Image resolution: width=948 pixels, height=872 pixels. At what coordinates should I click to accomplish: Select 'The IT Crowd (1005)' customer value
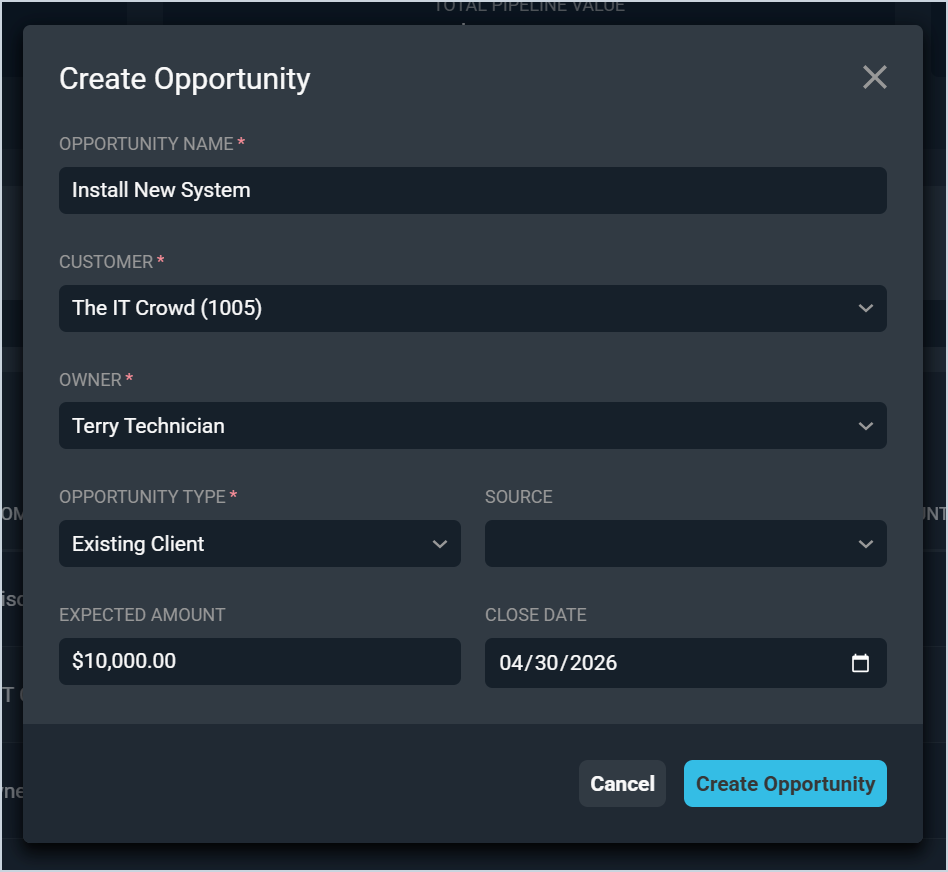[x=167, y=308]
